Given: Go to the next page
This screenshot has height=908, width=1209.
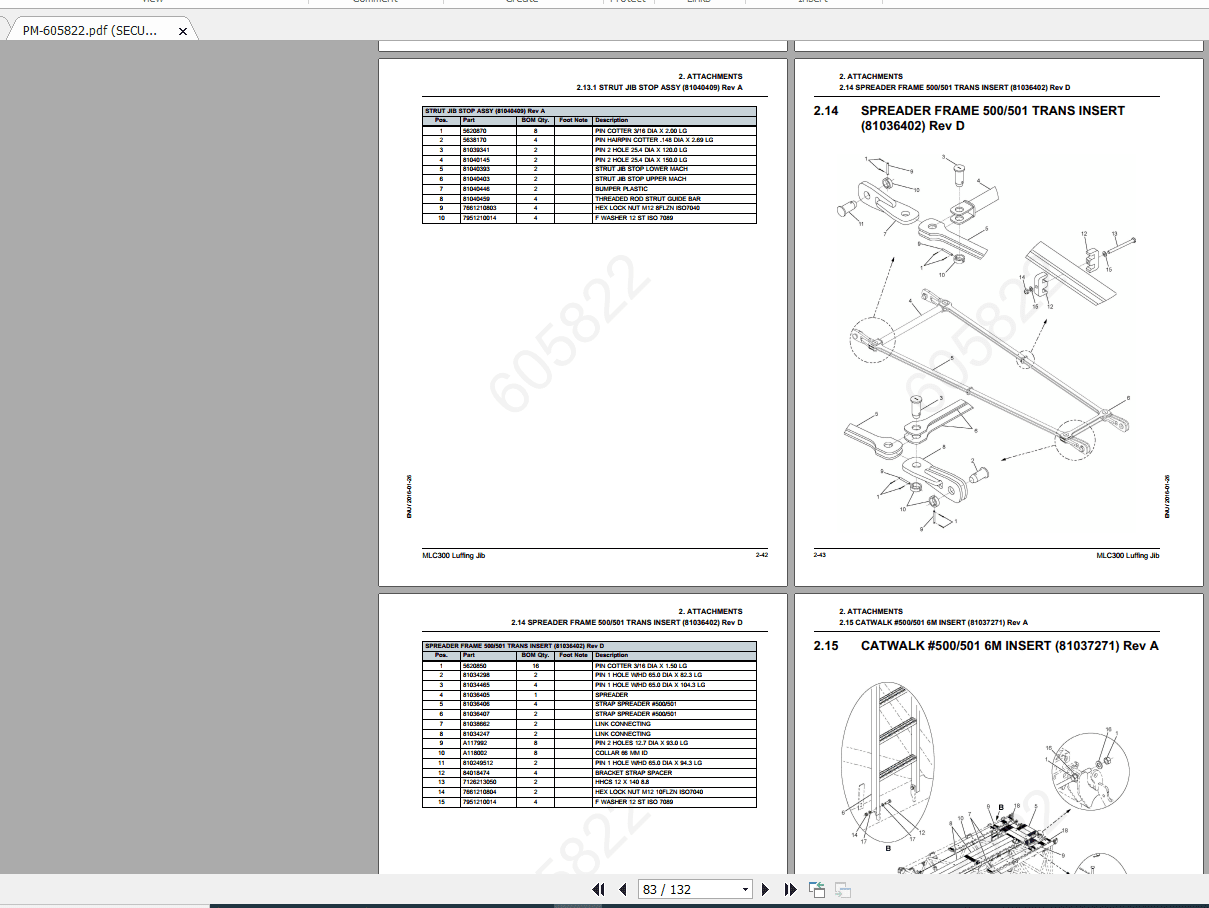Looking at the screenshot, I should click(765, 889).
